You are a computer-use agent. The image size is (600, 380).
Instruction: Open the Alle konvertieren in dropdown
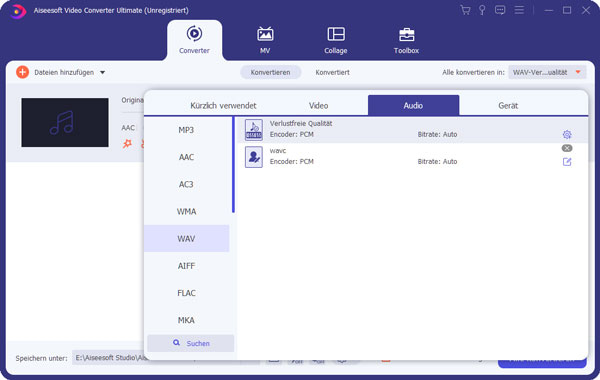[x=547, y=72]
